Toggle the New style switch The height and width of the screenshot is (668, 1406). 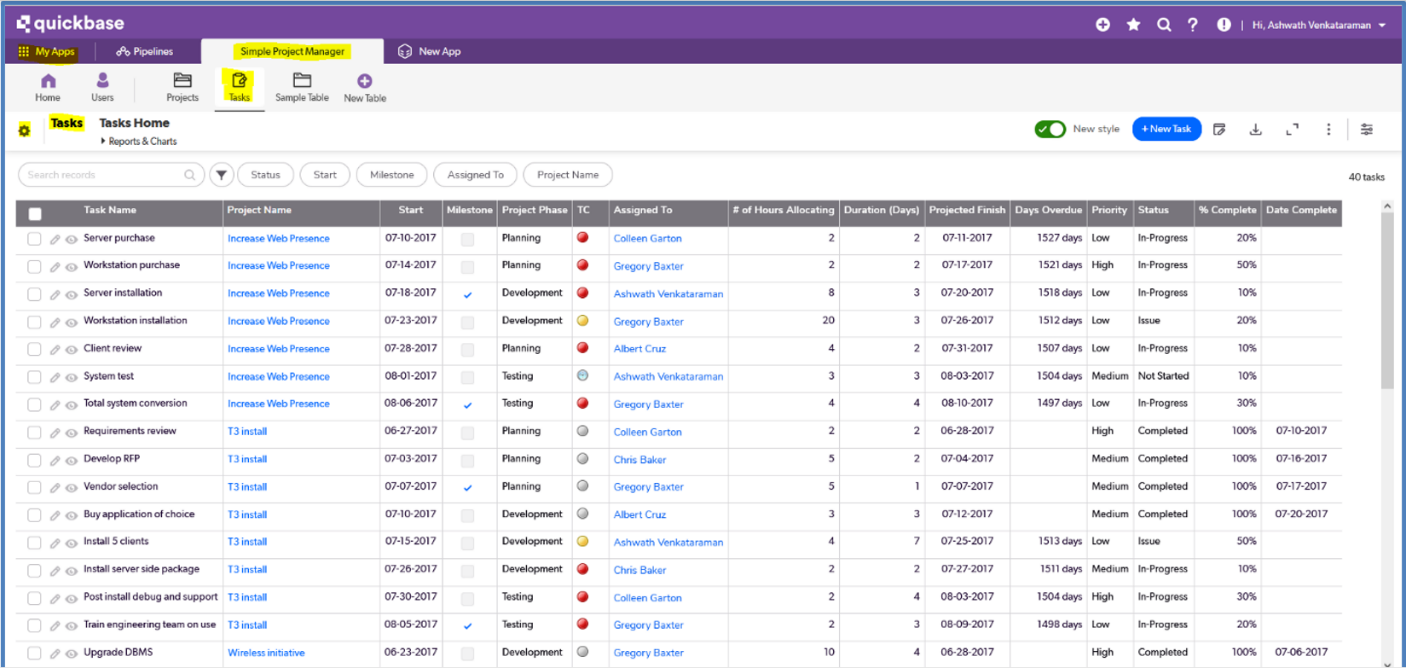point(1050,129)
